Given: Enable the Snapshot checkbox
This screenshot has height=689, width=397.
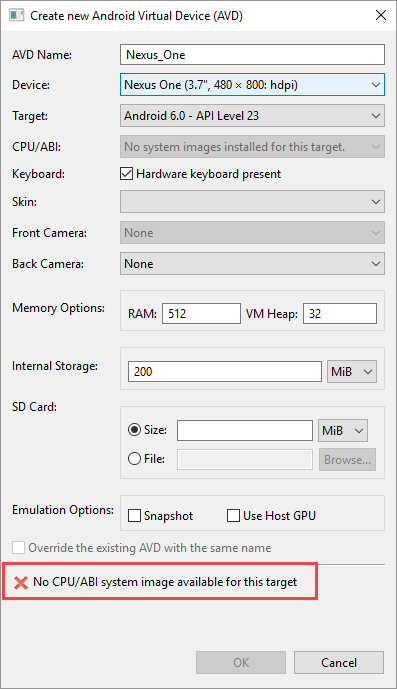Looking at the screenshot, I should [x=135, y=515].
